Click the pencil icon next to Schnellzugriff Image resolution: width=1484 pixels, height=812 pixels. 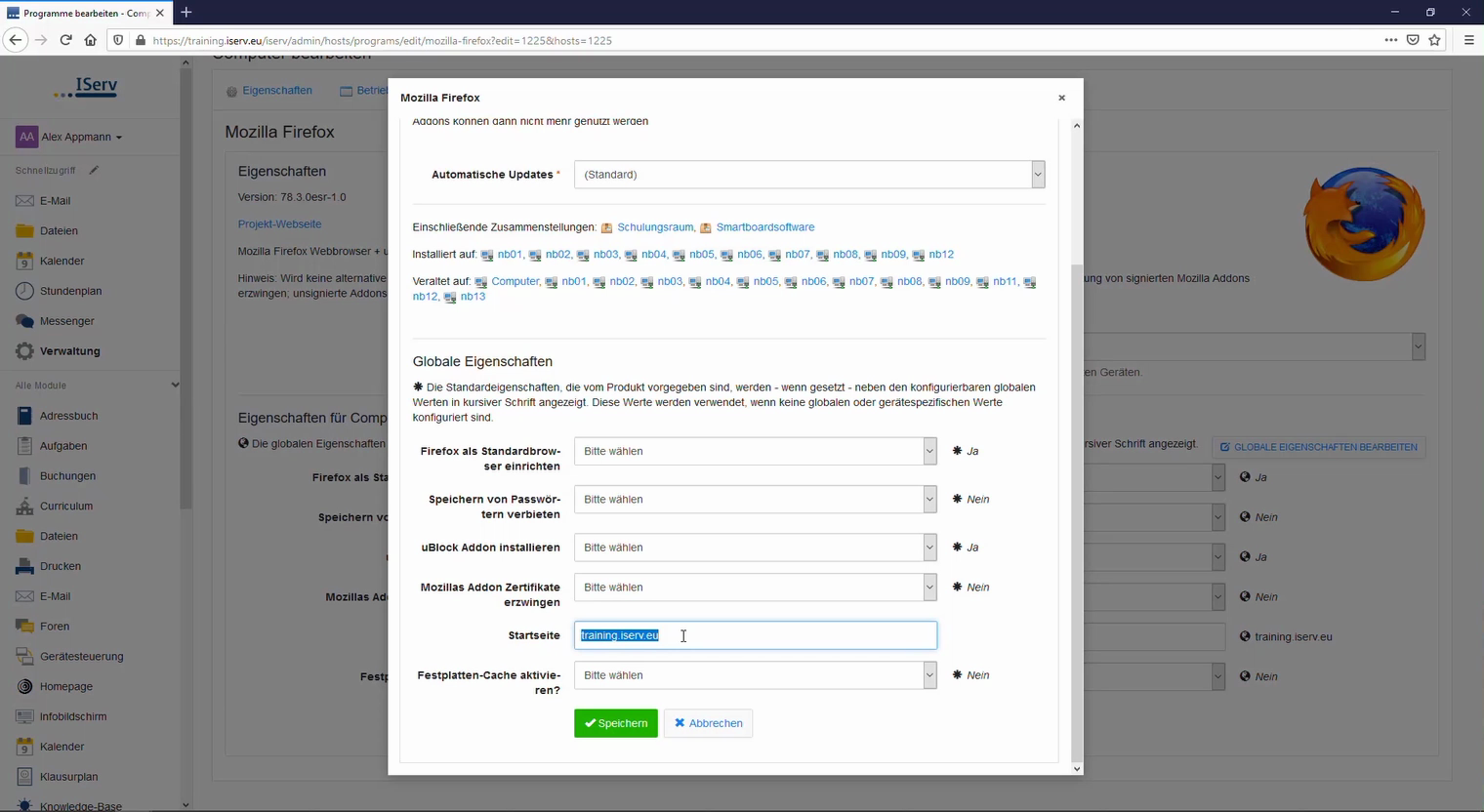[x=94, y=170]
